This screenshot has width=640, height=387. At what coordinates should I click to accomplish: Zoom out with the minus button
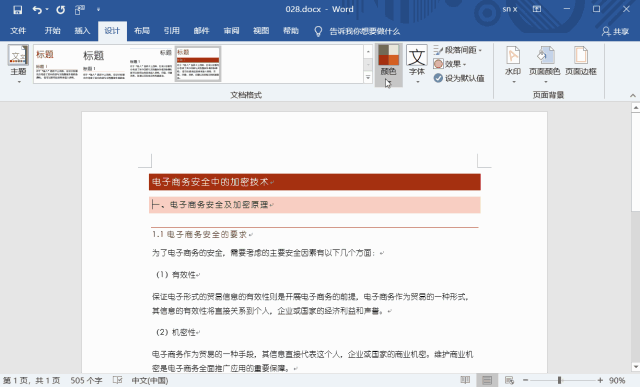tap(525, 380)
